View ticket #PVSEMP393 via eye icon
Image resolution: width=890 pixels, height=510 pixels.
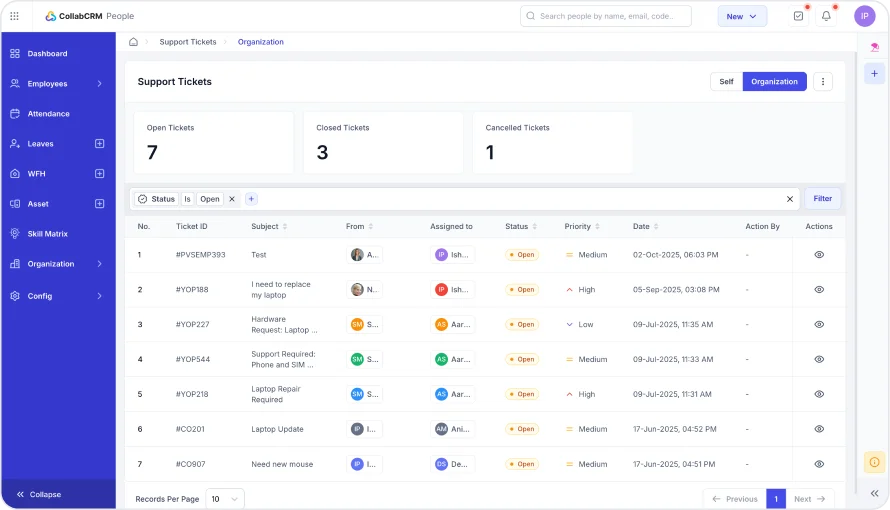[818, 255]
